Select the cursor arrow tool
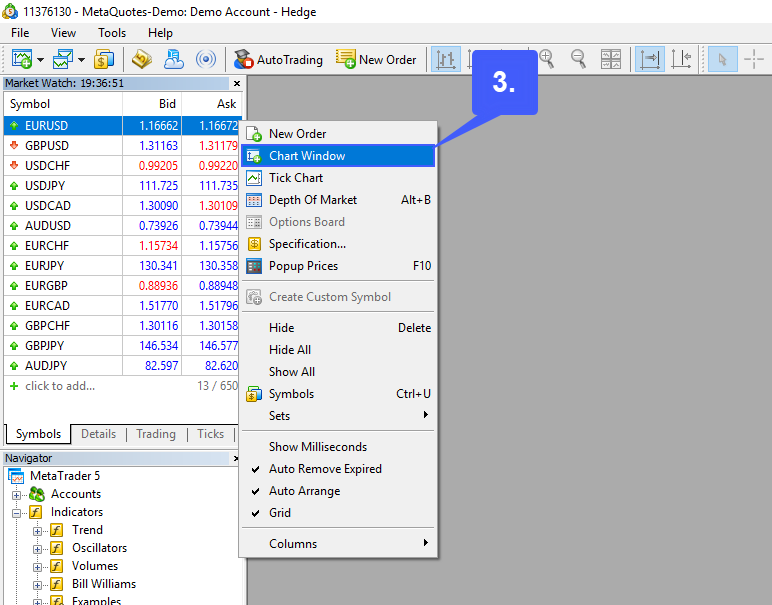This screenshot has height=605, width=772. 723,60
